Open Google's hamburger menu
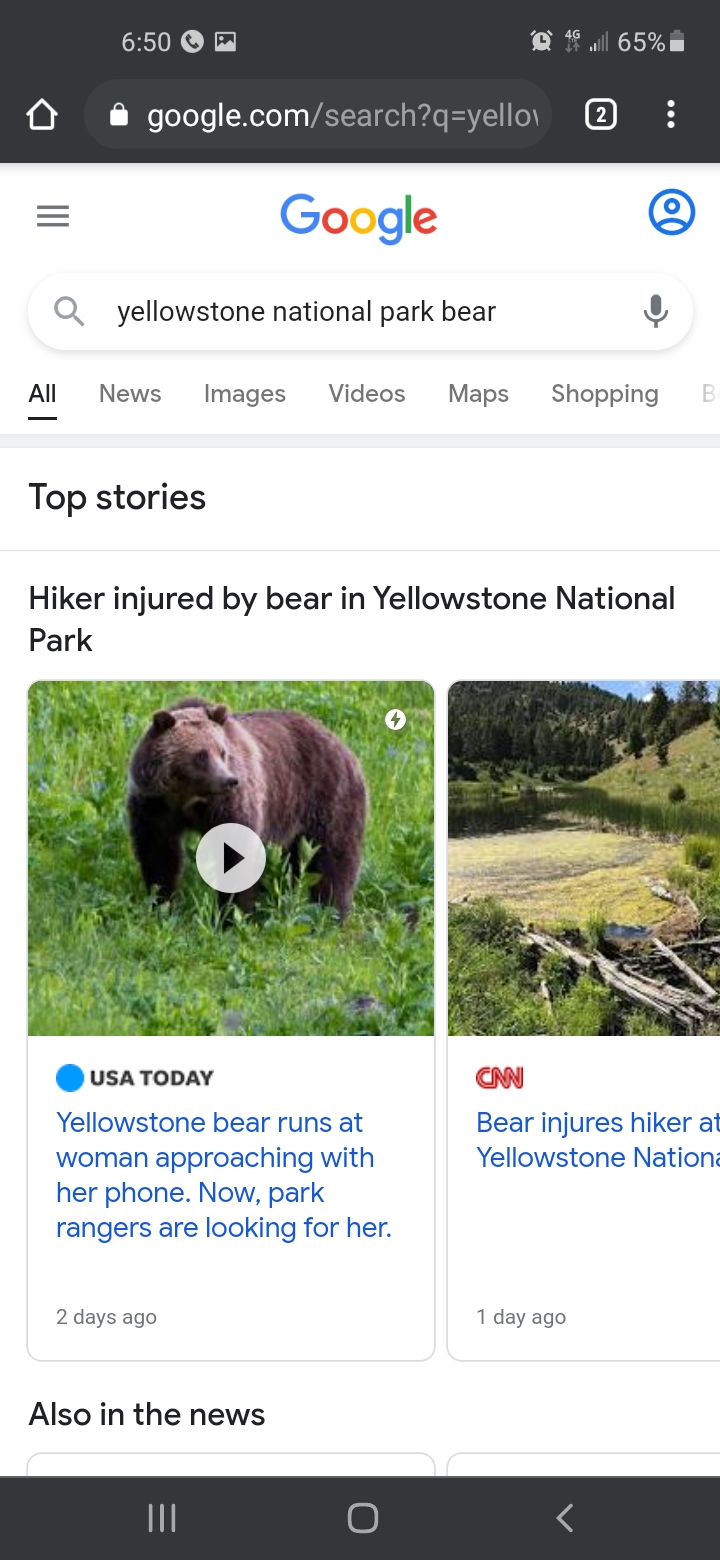 pos(53,216)
